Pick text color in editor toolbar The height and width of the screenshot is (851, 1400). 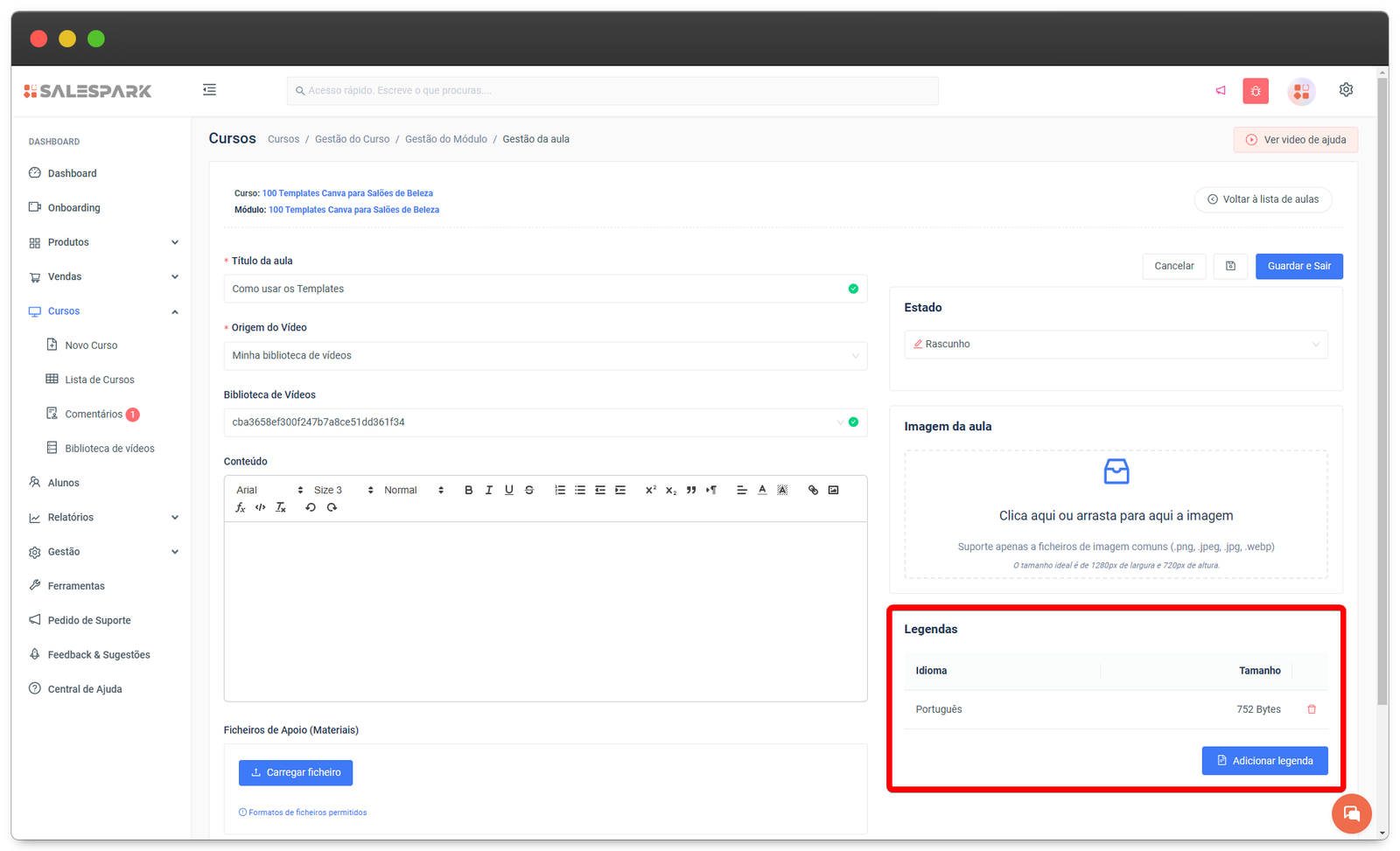click(762, 491)
